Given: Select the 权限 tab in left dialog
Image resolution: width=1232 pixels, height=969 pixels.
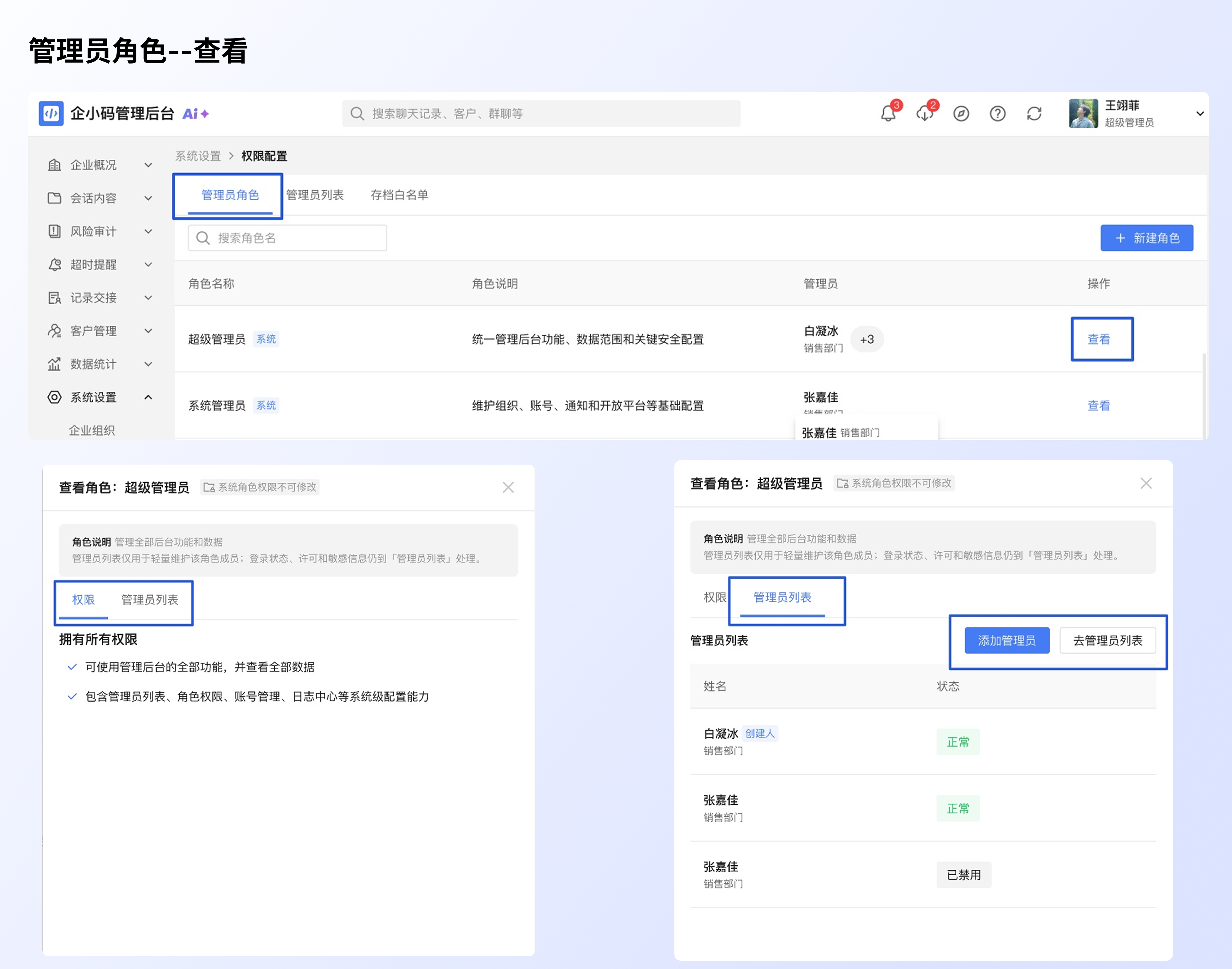Looking at the screenshot, I should point(83,600).
